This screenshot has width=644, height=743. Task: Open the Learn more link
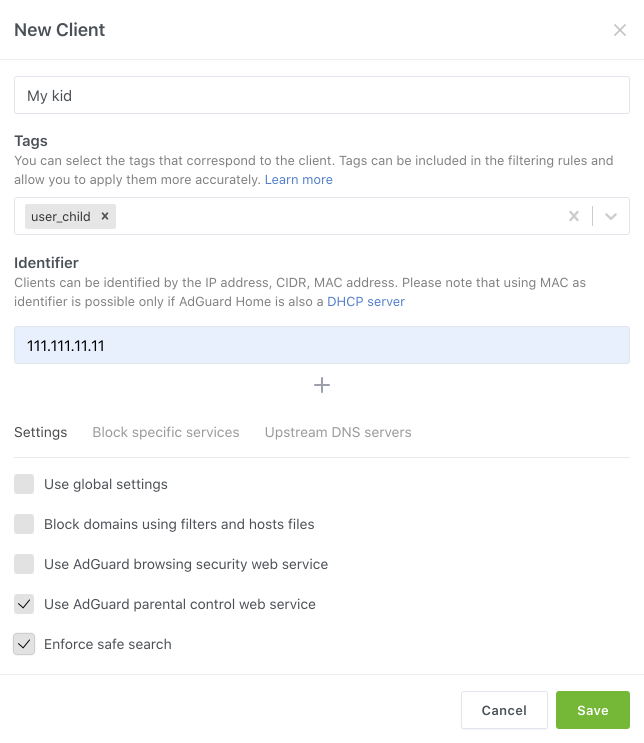[299, 180]
